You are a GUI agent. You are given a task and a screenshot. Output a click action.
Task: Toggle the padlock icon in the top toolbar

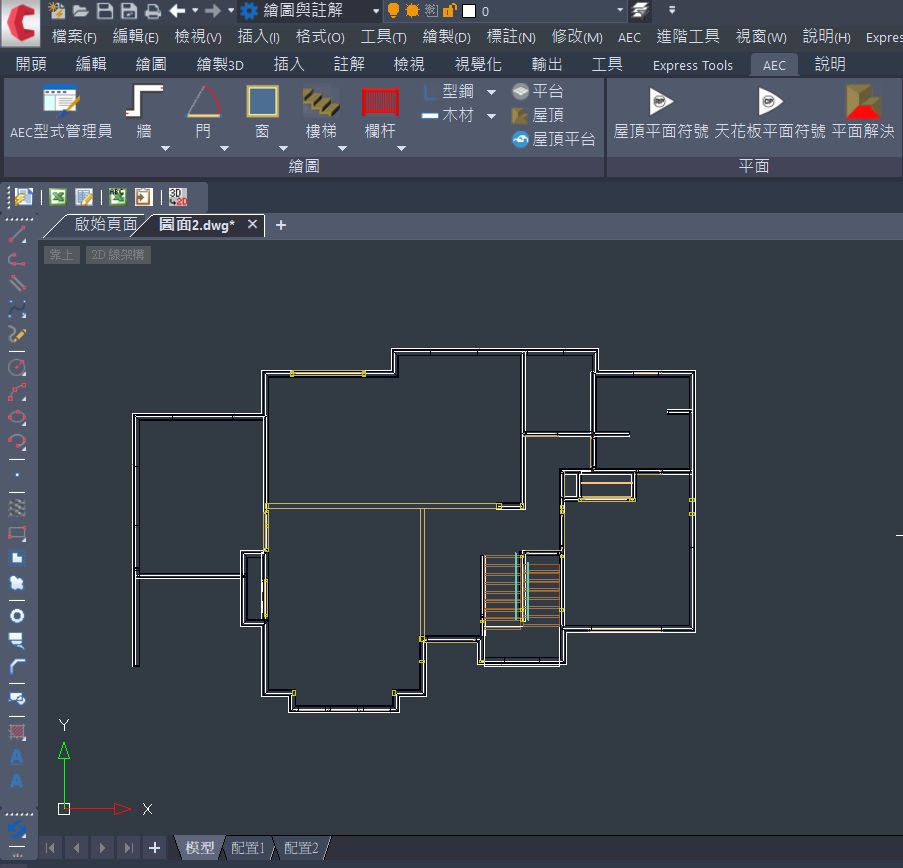coord(448,11)
